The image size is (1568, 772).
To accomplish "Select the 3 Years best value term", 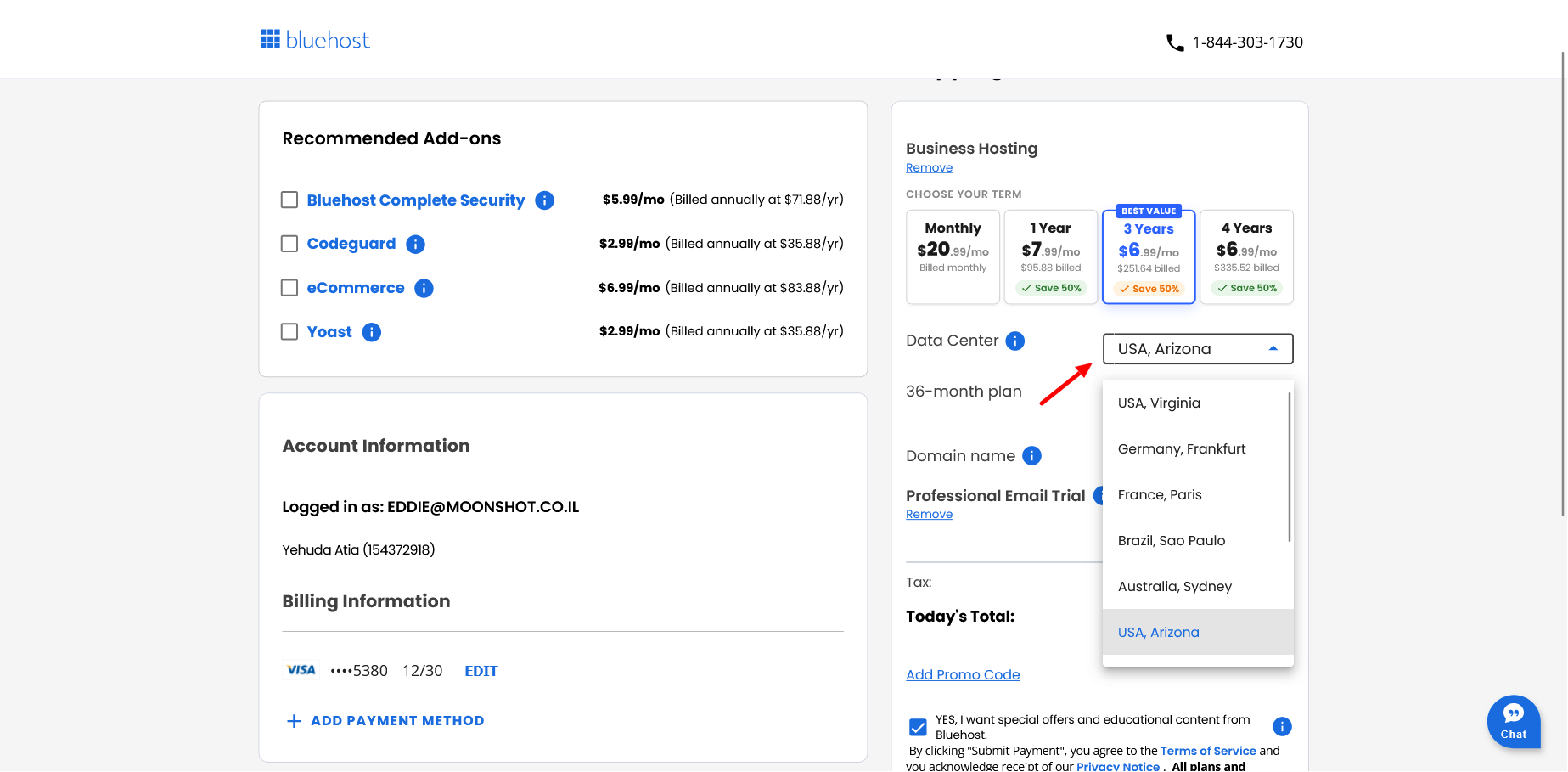I will [x=1149, y=256].
